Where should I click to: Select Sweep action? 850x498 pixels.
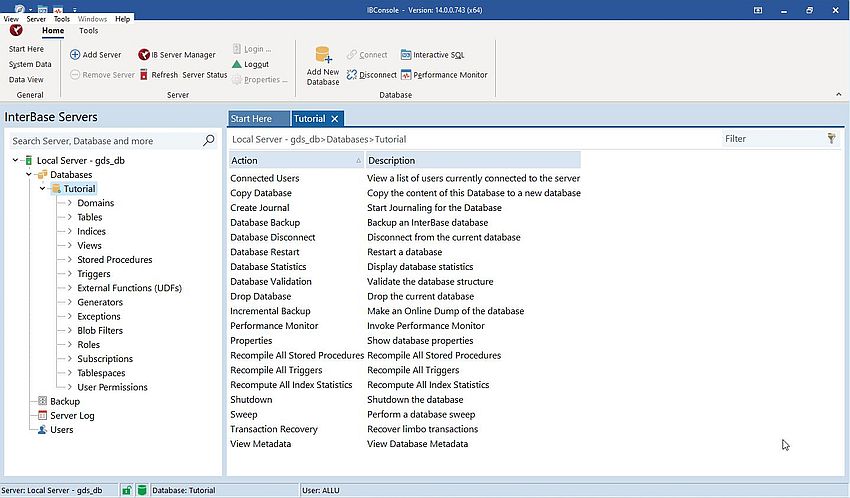coord(243,415)
